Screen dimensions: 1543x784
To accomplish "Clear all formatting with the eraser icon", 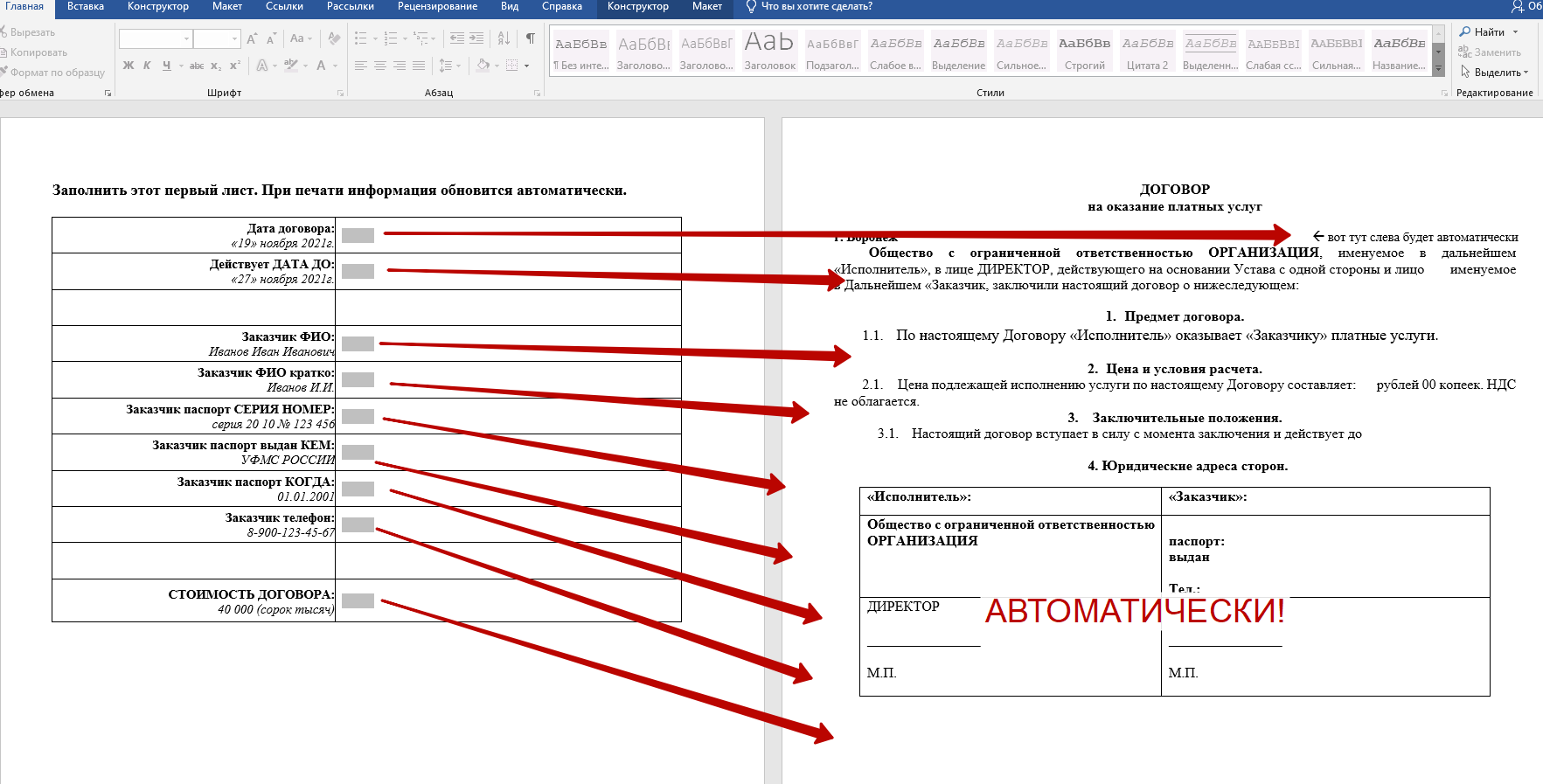I will click(x=334, y=38).
